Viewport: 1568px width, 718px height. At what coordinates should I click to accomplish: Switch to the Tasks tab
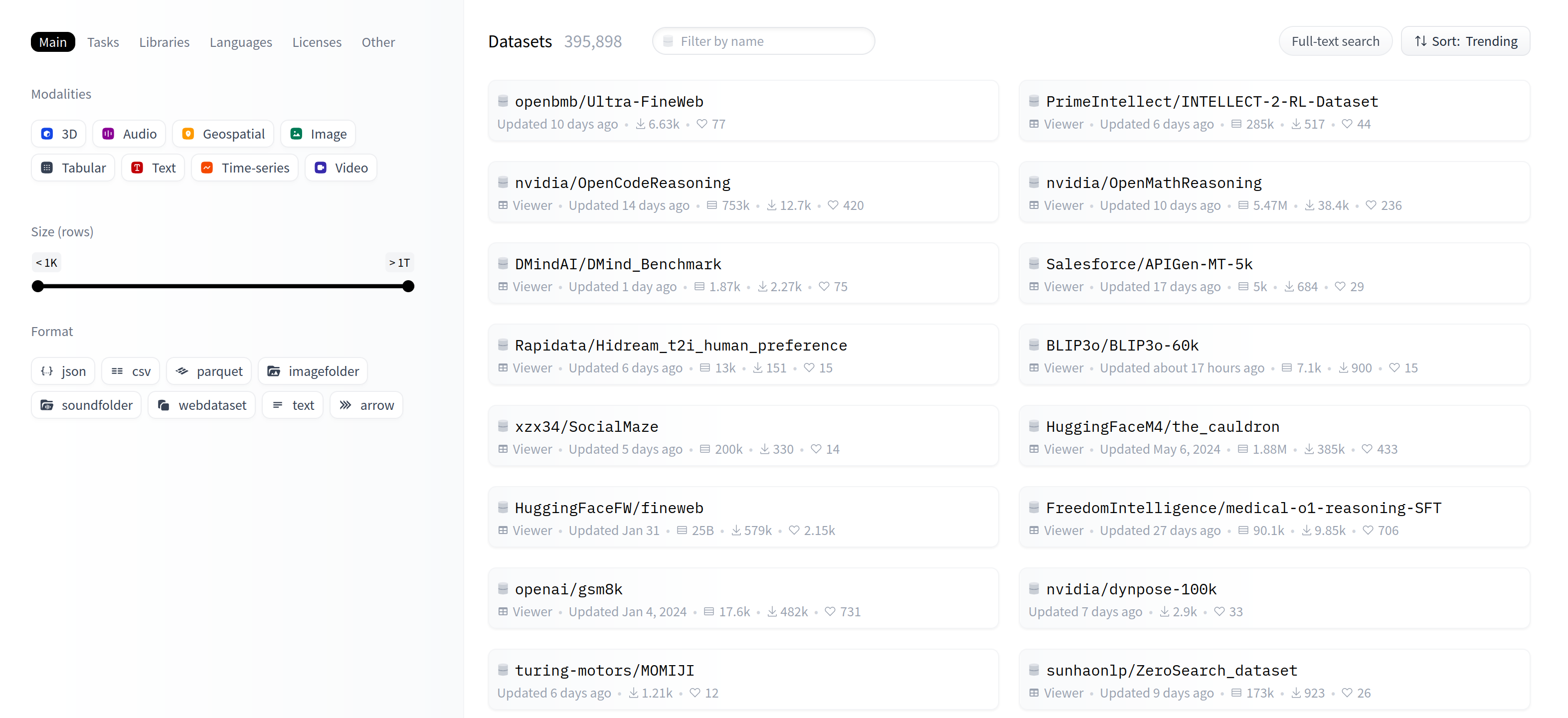click(103, 42)
